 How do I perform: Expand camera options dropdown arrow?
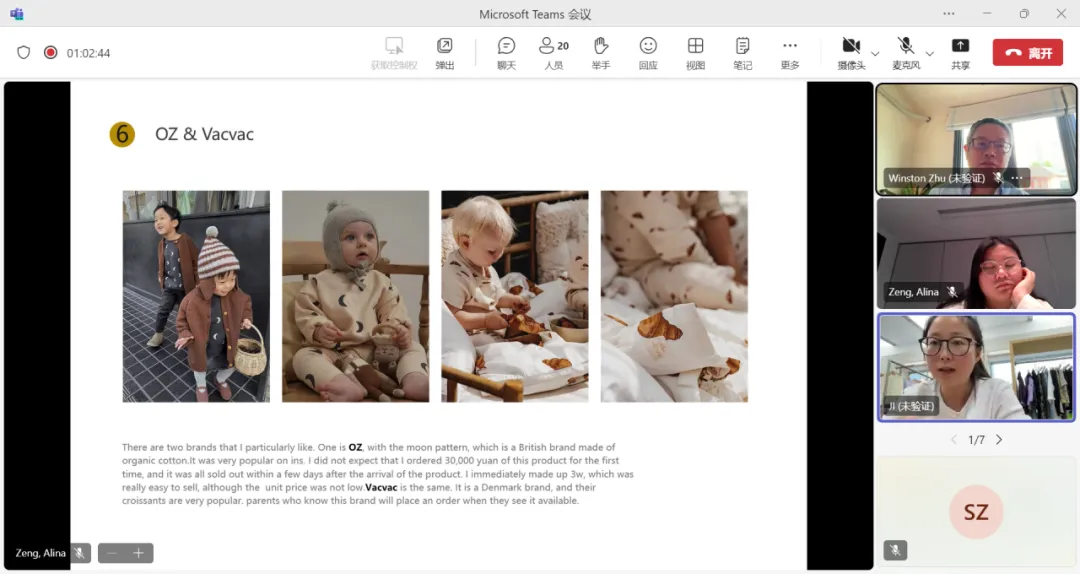[875, 53]
